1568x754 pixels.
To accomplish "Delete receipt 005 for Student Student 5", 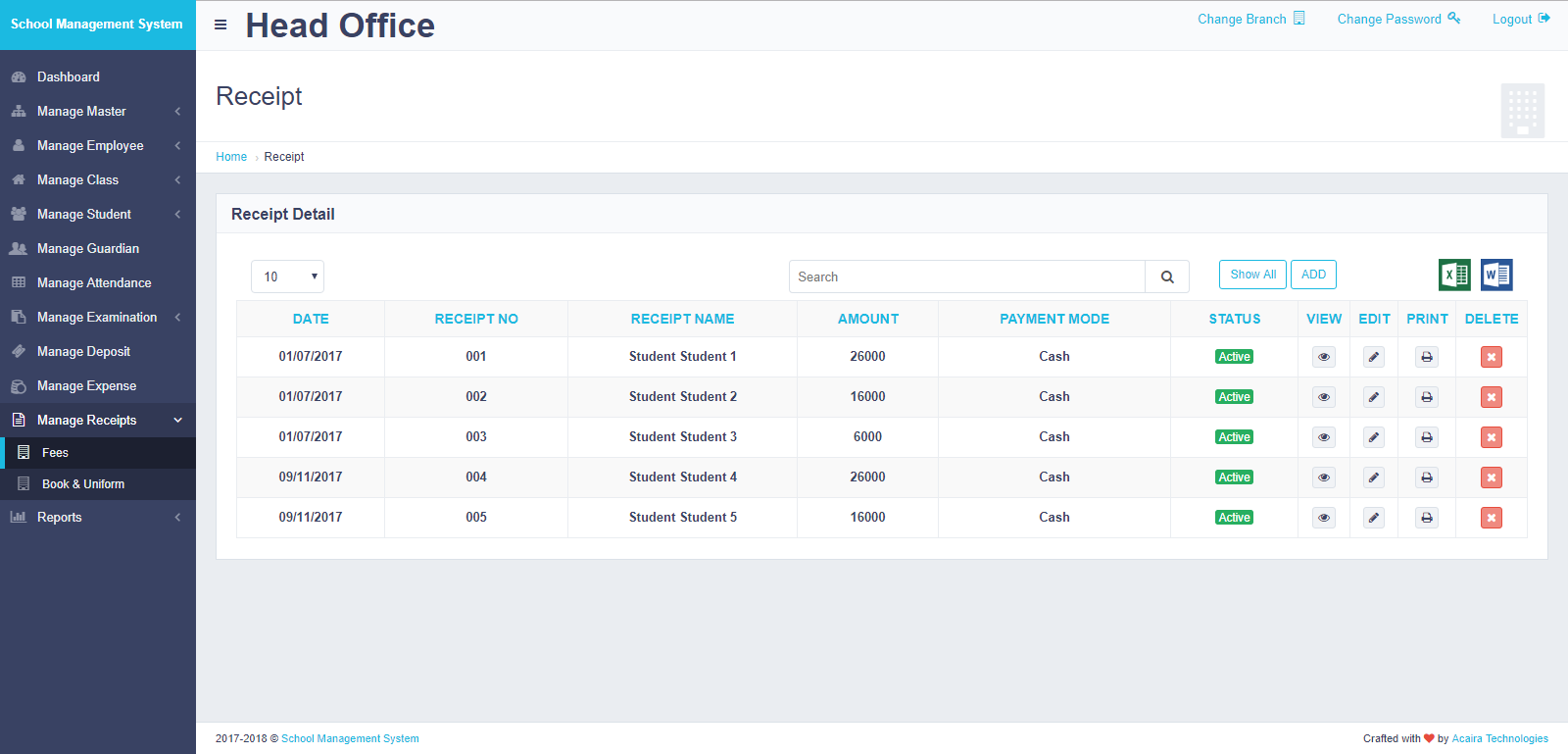I will (1492, 518).
